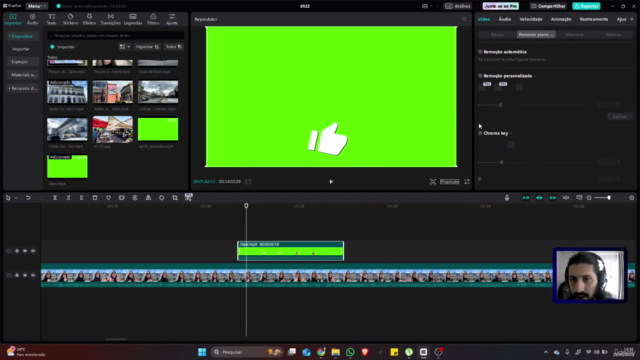The height and width of the screenshot is (360, 640).
Task: Switch to the Rastreamento tab
Action: pyautogui.click(x=593, y=19)
